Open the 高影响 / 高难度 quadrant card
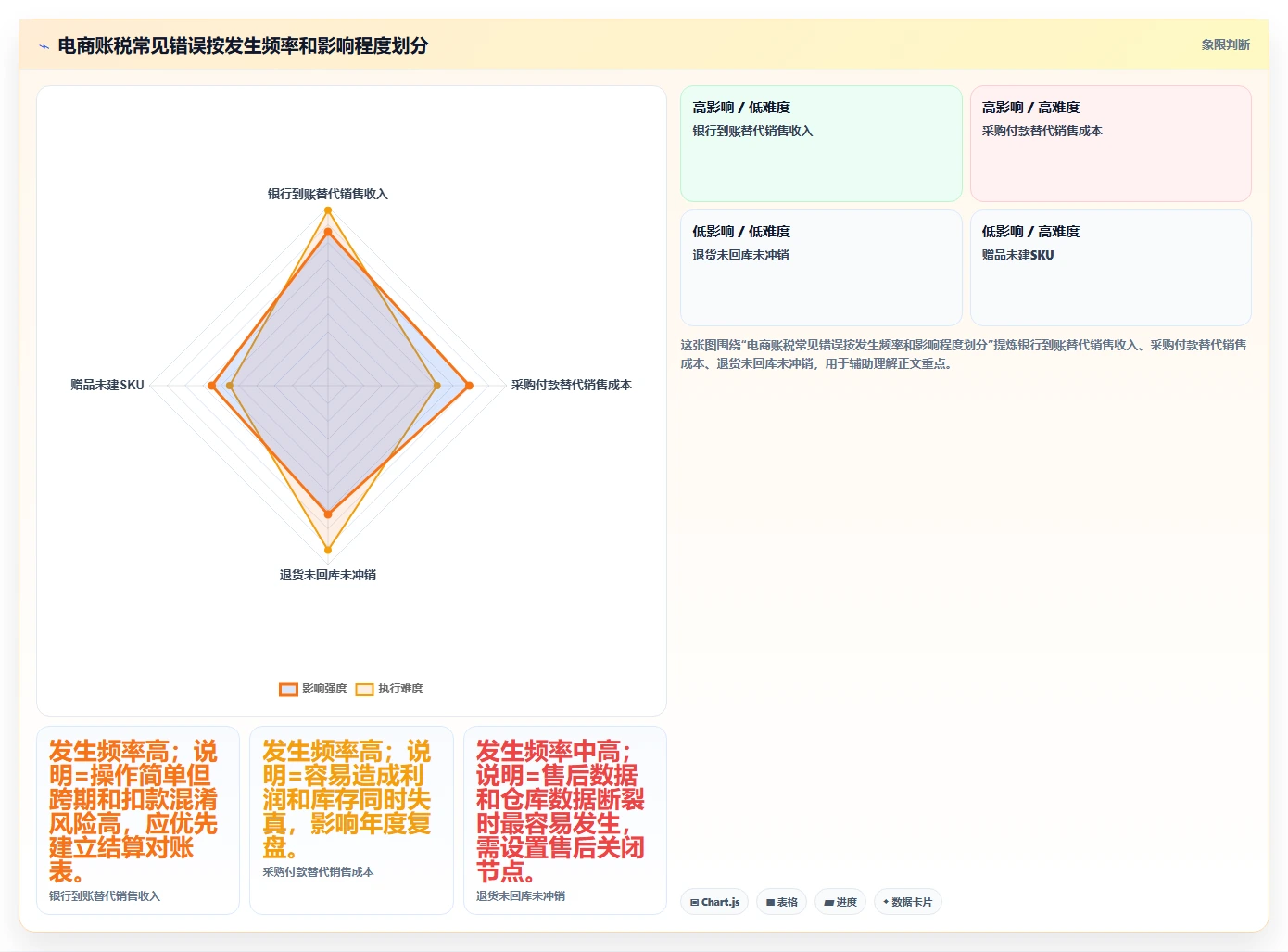Image resolution: width=1288 pixels, height=952 pixels. click(x=1111, y=144)
